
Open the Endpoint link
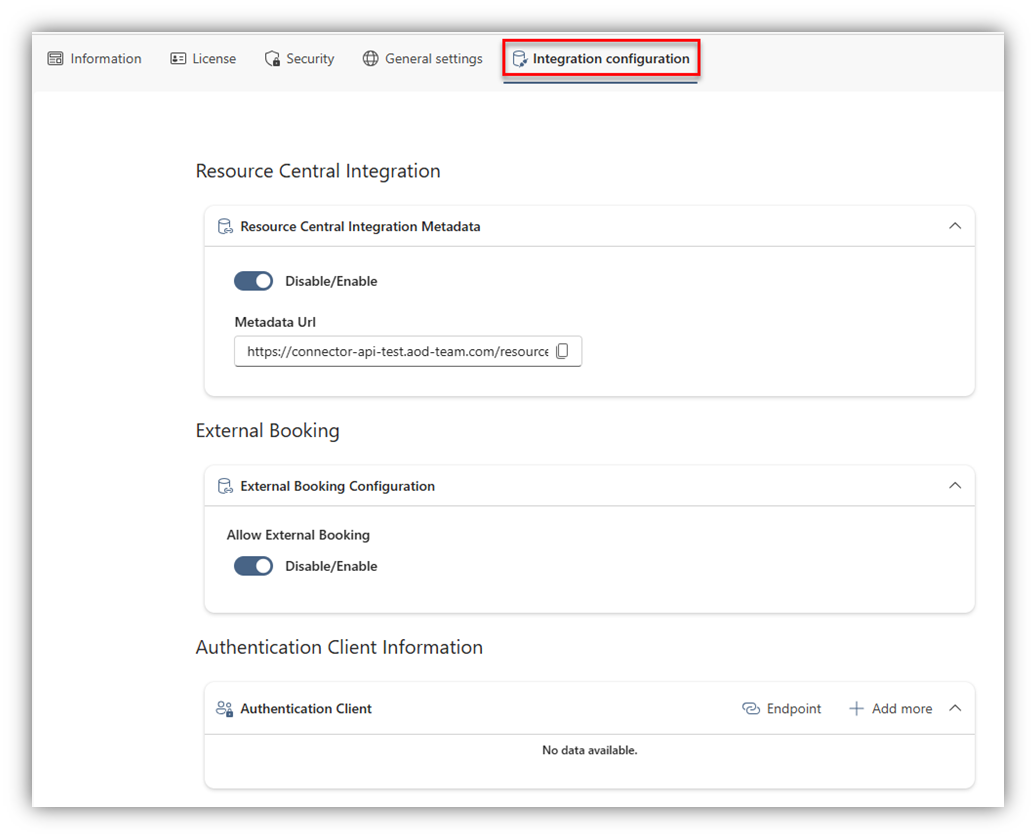pos(782,709)
